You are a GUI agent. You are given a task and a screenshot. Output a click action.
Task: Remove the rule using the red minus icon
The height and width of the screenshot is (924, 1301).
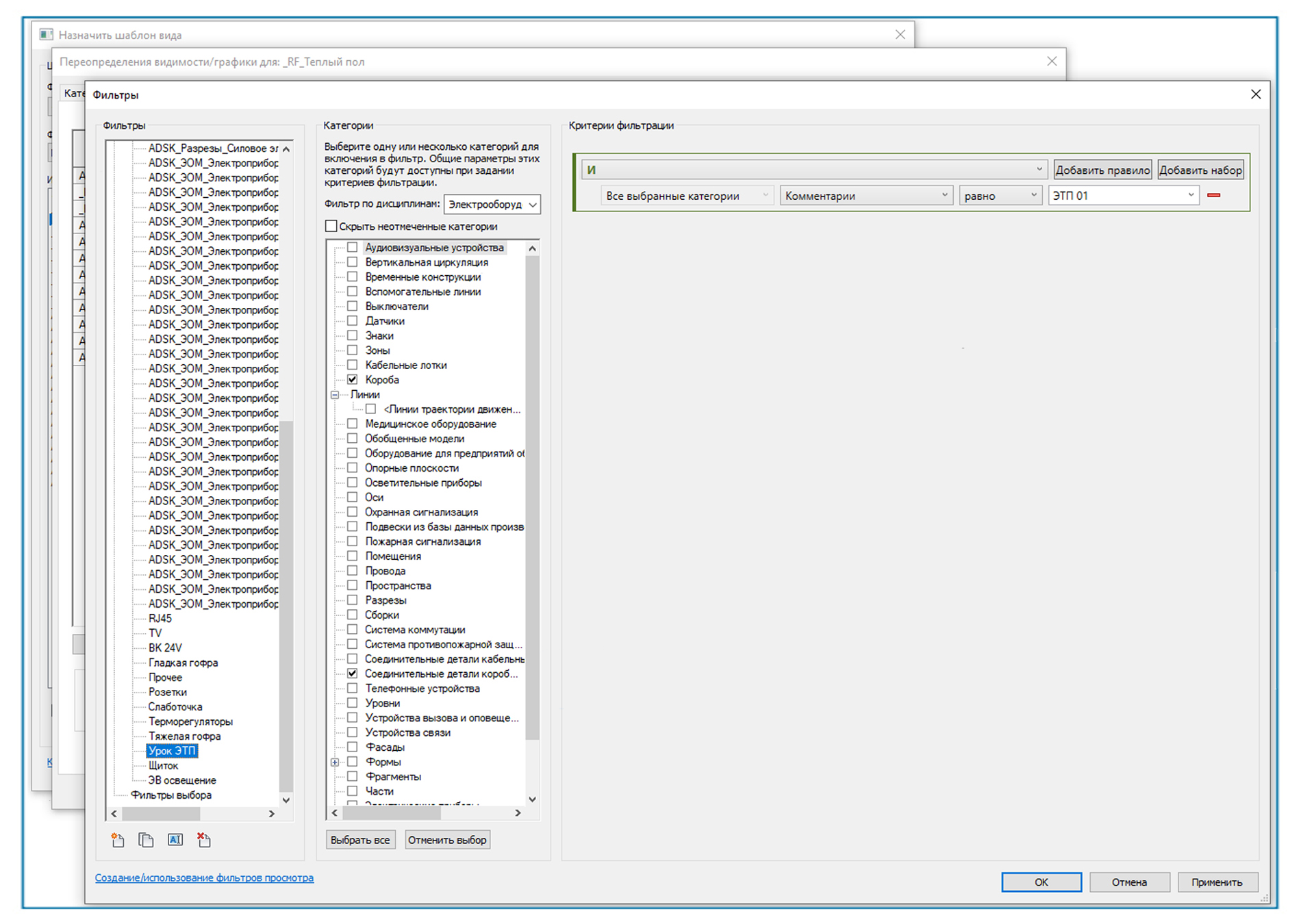tap(1214, 196)
